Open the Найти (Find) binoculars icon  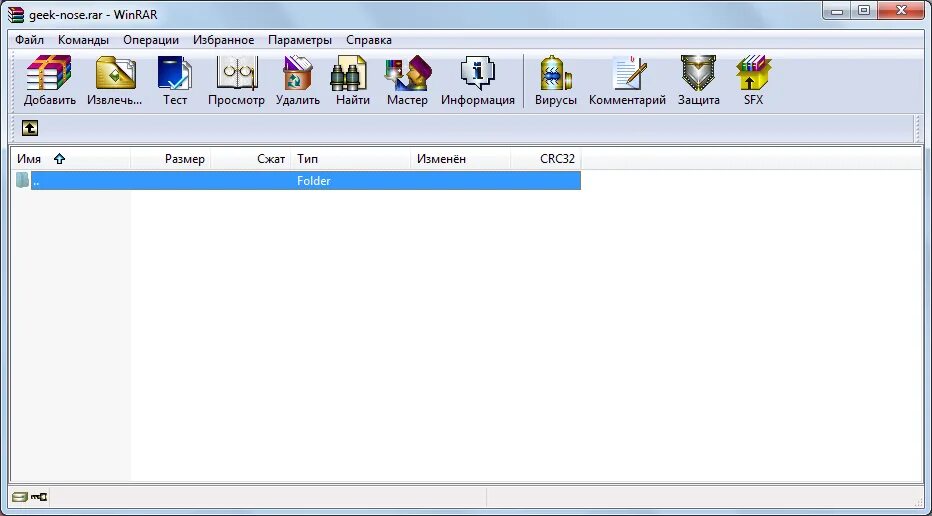(349, 73)
